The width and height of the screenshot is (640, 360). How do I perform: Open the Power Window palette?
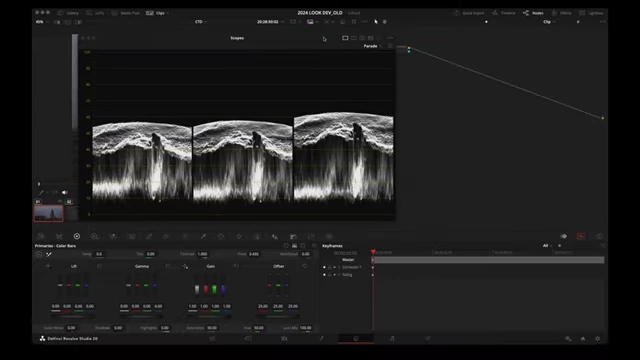pyautogui.click(x=221, y=236)
